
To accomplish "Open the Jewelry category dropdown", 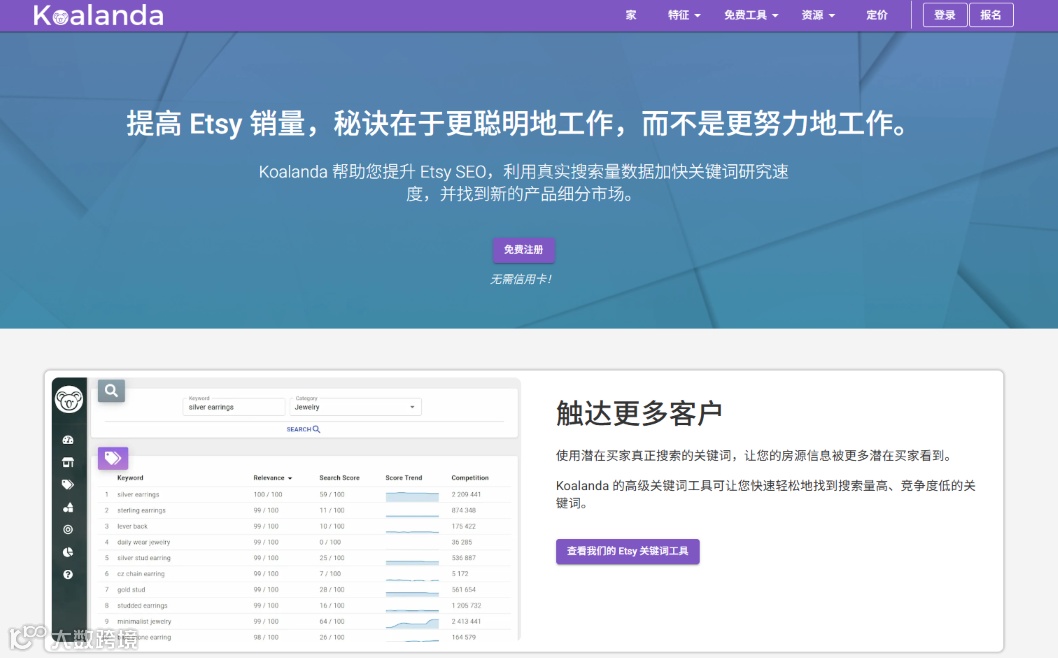I will pyautogui.click(x=355, y=406).
